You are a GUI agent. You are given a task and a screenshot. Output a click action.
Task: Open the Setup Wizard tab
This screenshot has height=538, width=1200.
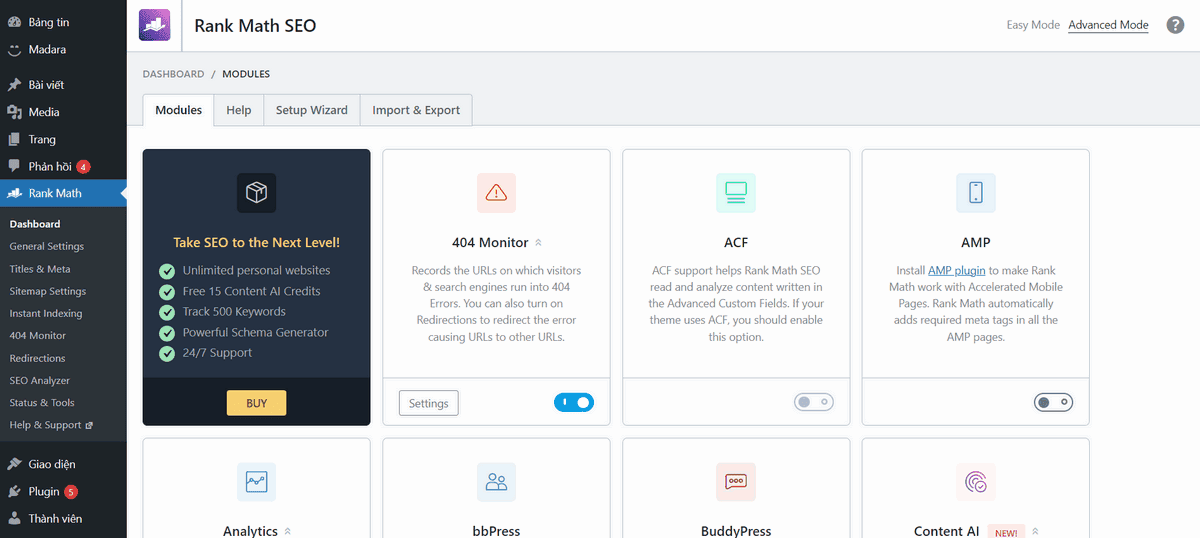point(312,110)
